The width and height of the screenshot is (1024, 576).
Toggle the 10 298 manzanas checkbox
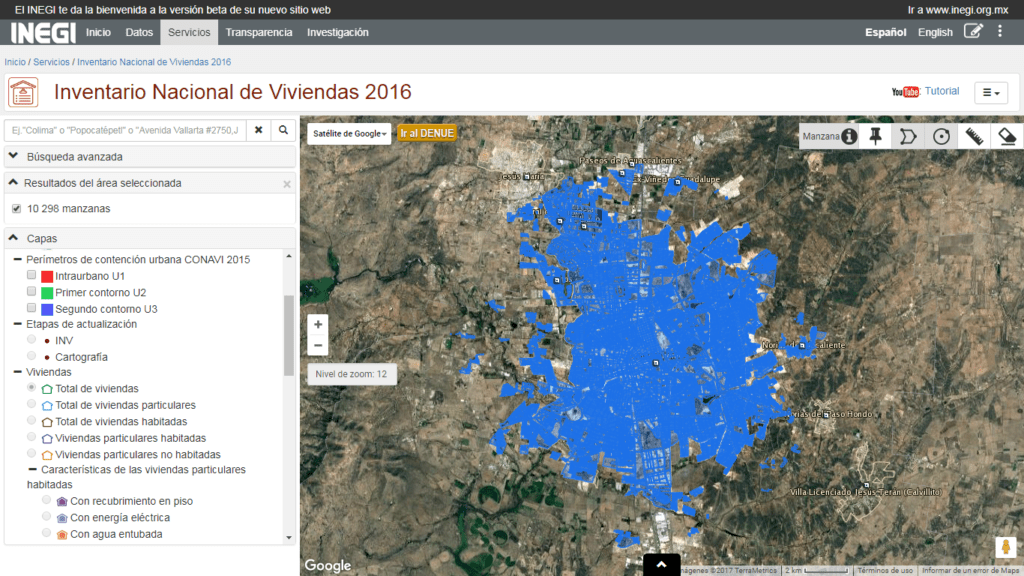click(16, 209)
